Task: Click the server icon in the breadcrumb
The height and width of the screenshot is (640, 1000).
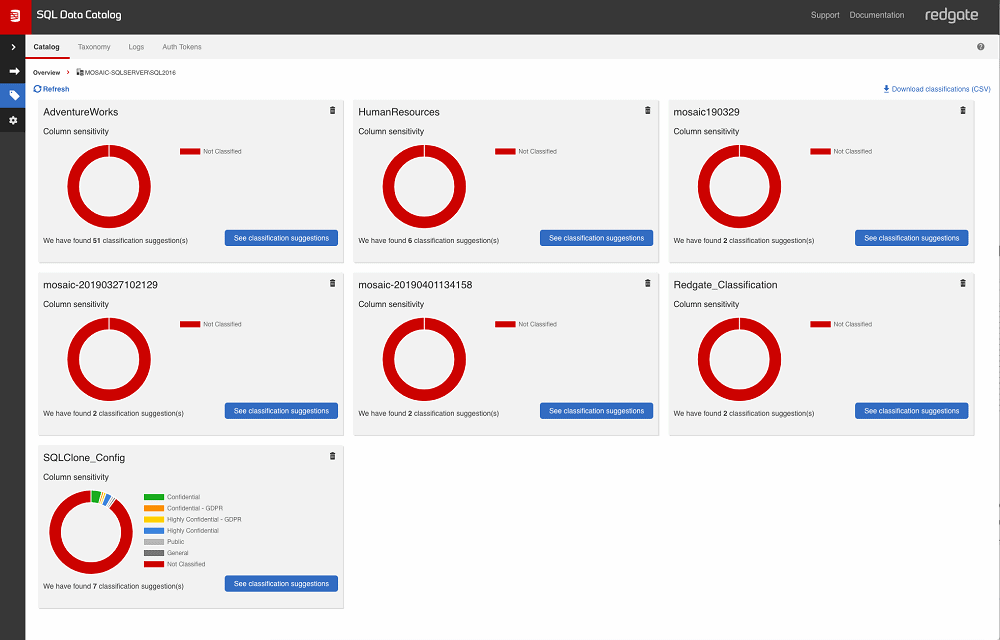Action: 80,72
